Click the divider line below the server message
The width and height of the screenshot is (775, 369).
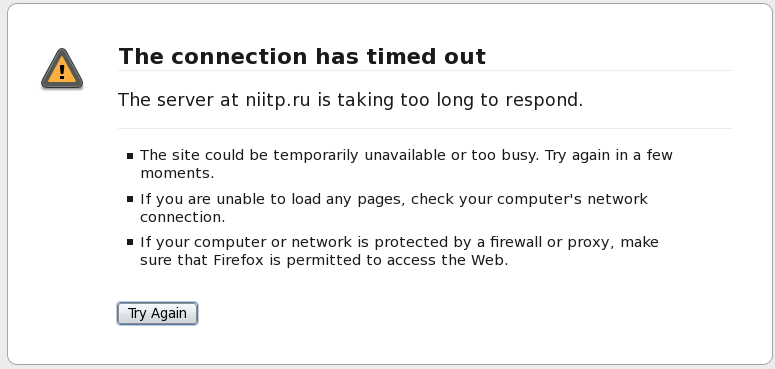pyautogui.click(x=425, y=128)
